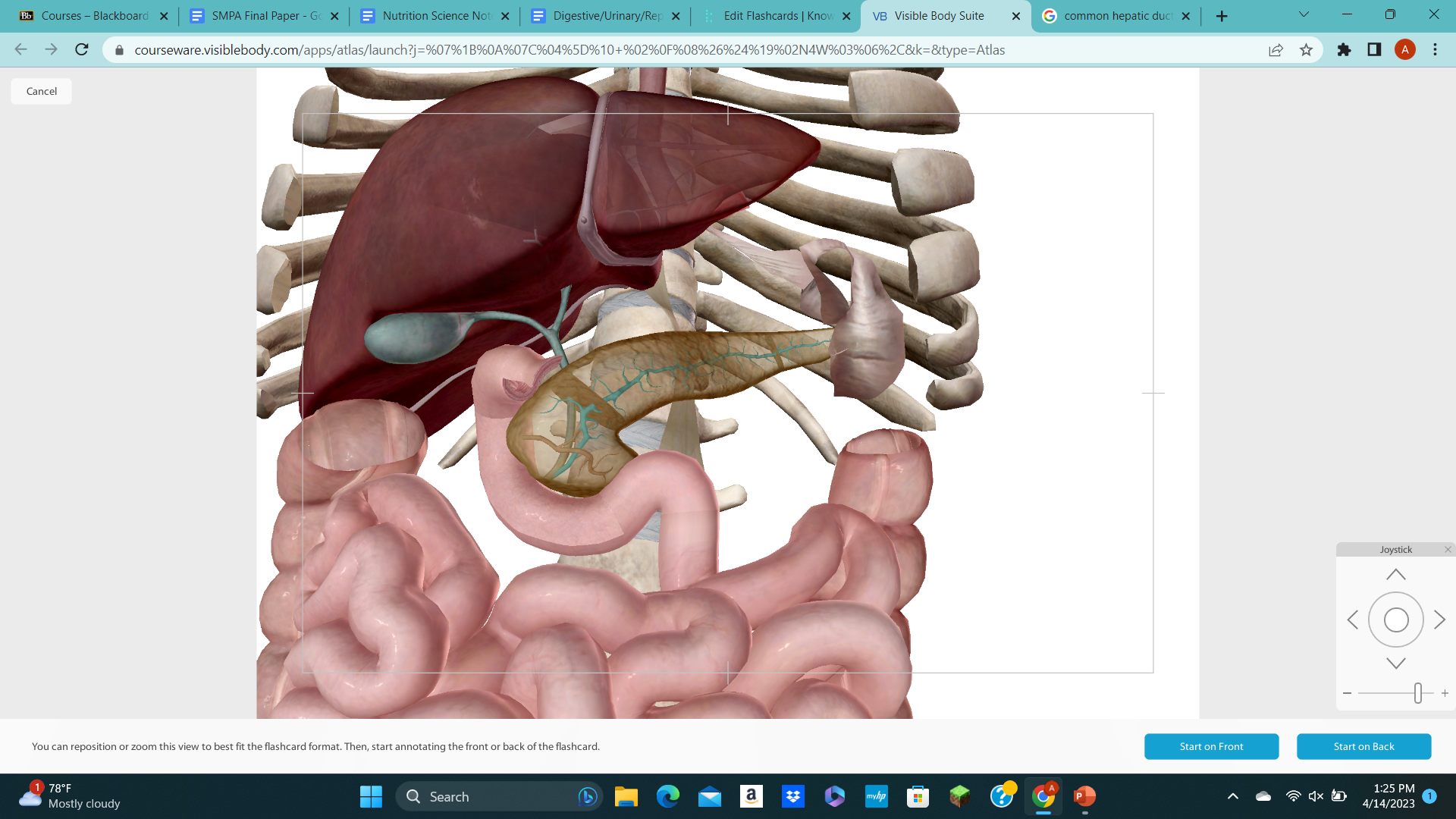The image size is (1456, 819).
Task: Open the side panel icon next to extensions
Action: click(x=1374, y=49)
